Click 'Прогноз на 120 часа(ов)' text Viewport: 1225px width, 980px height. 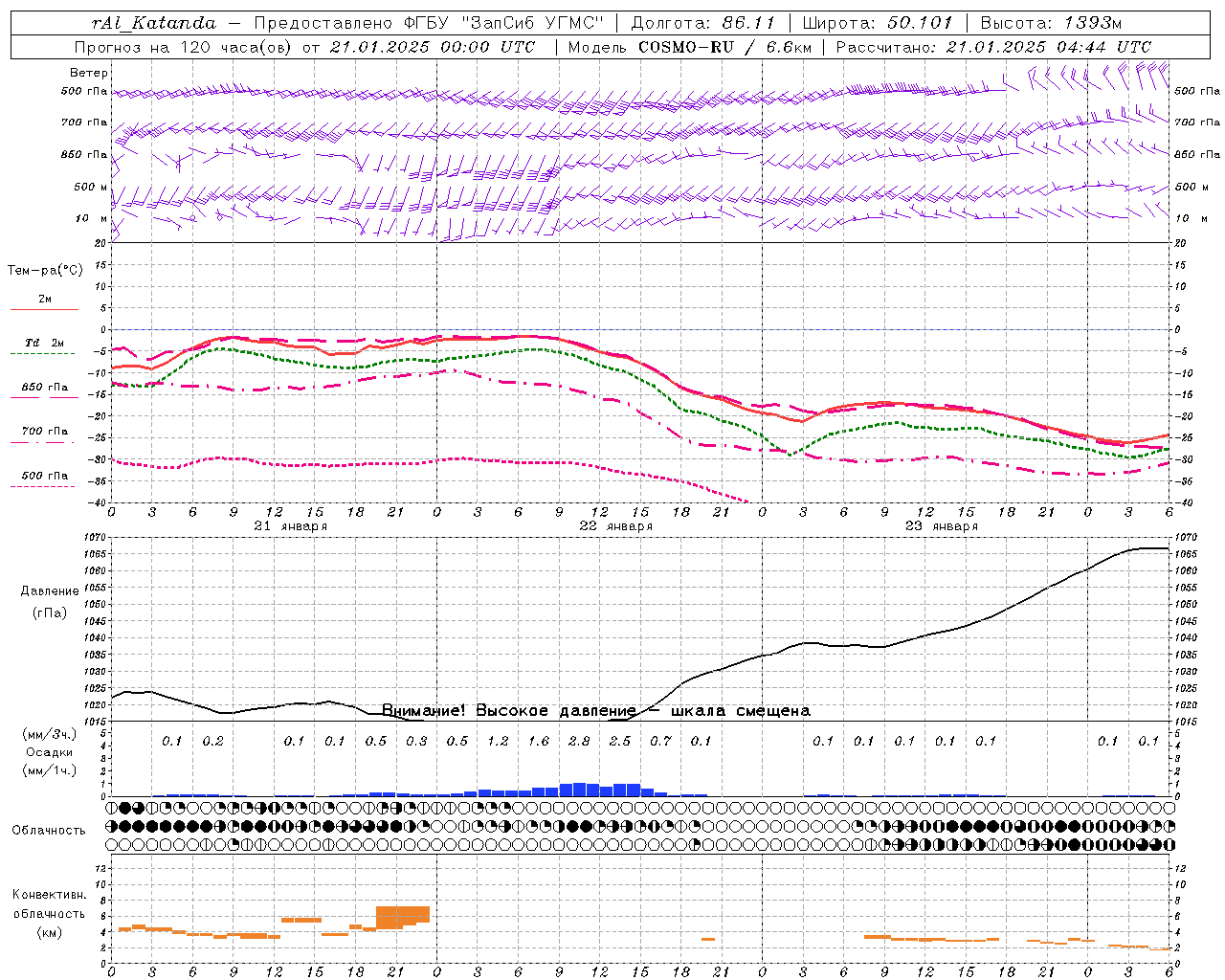coord(184,47)
